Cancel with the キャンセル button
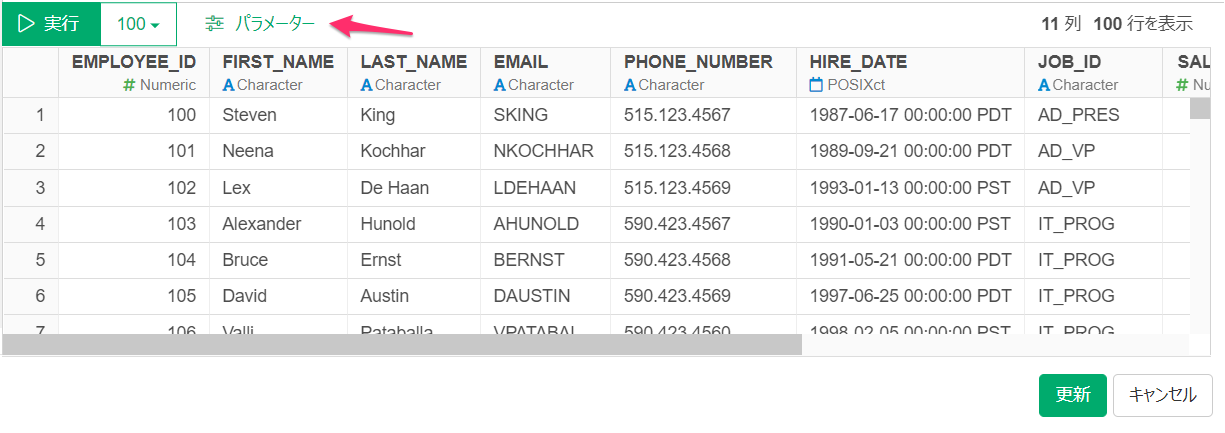1225x433 pixels. (x=1163, y=395)
